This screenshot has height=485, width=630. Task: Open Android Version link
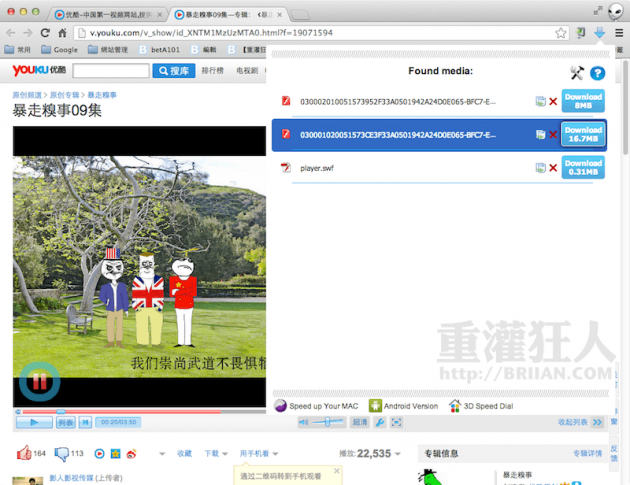click(x=403, y=406)
